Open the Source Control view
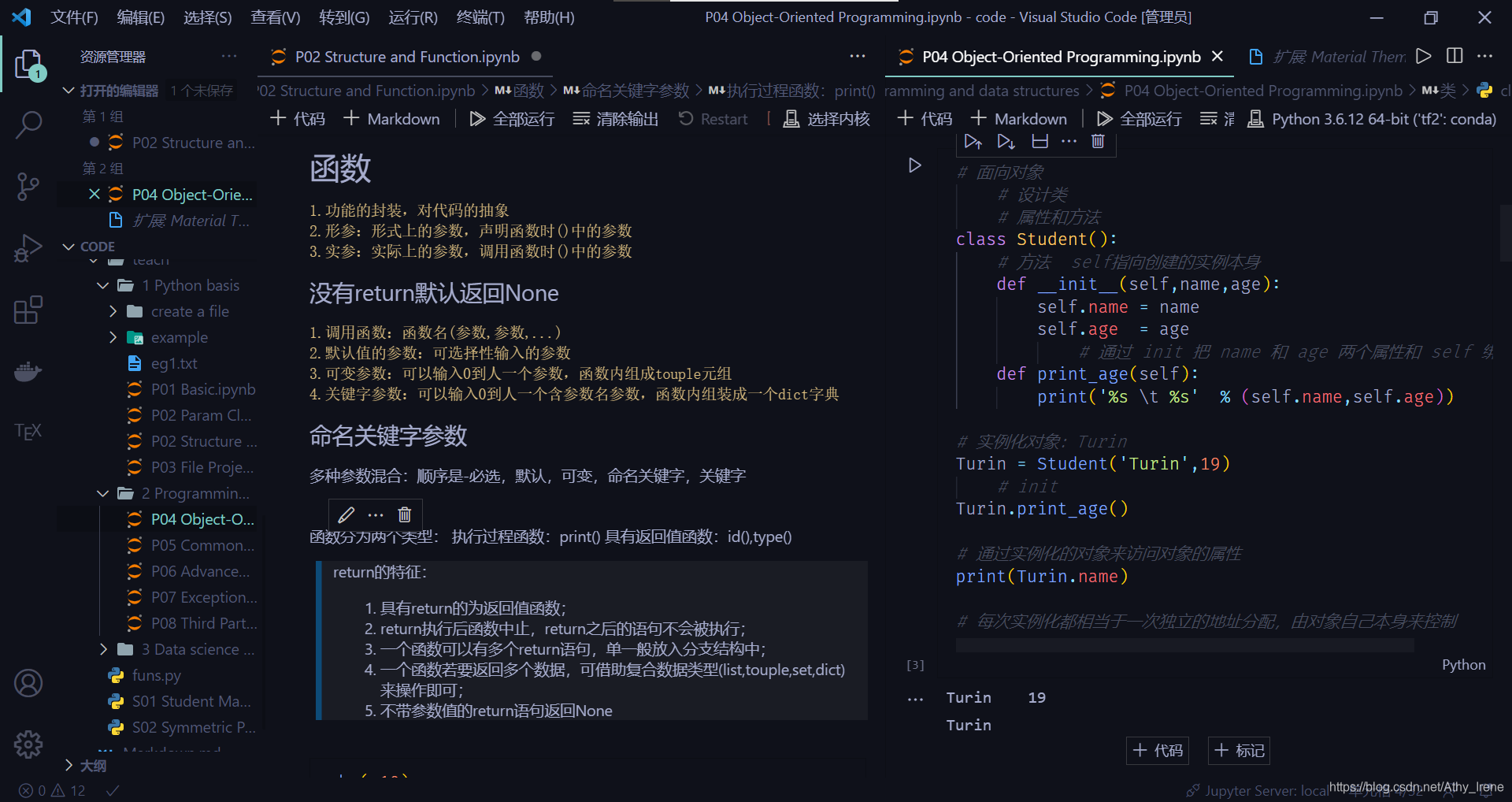This screenshot has height=802, width=1512. pos(29,187)
